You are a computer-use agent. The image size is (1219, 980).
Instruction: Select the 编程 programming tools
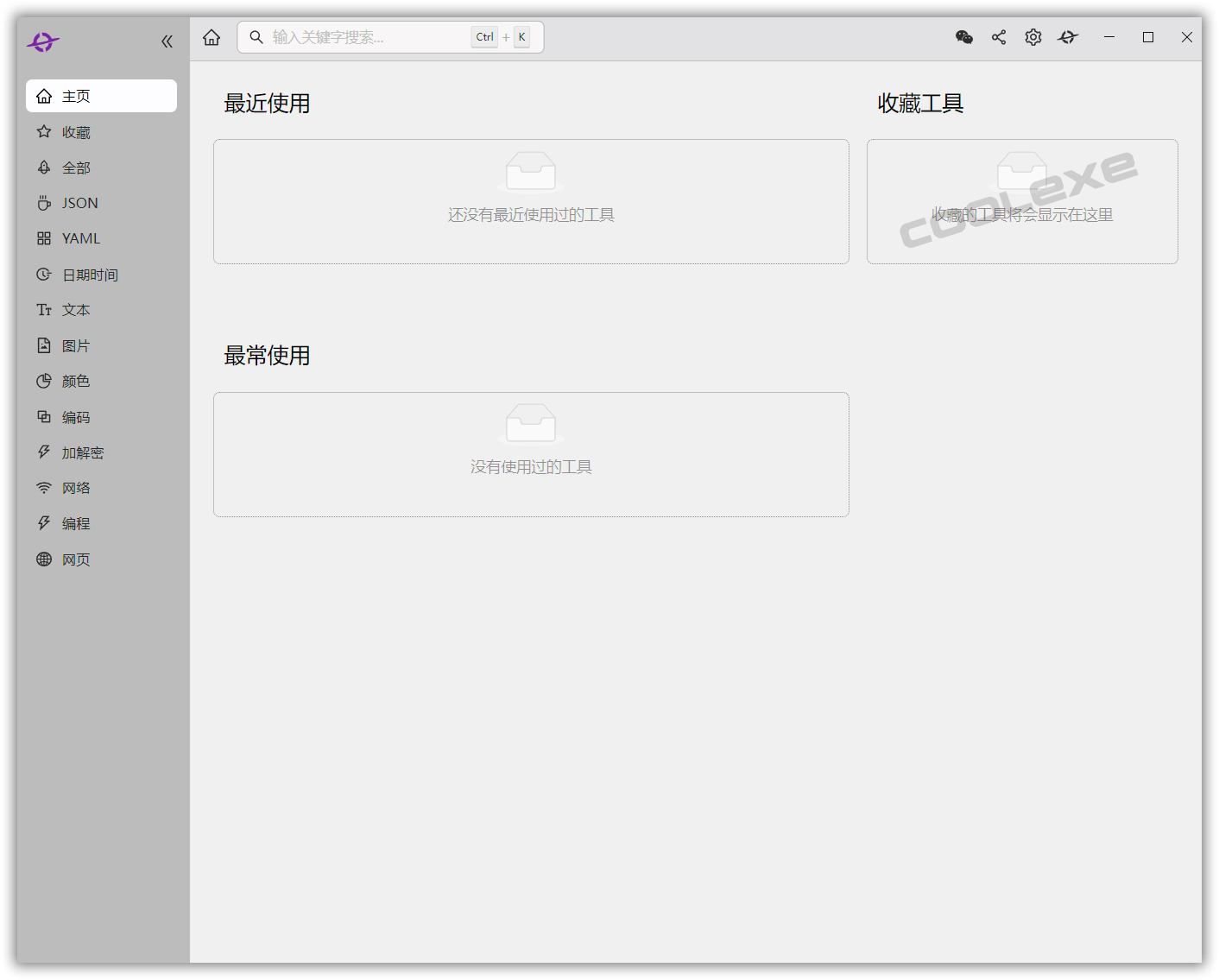75,522
